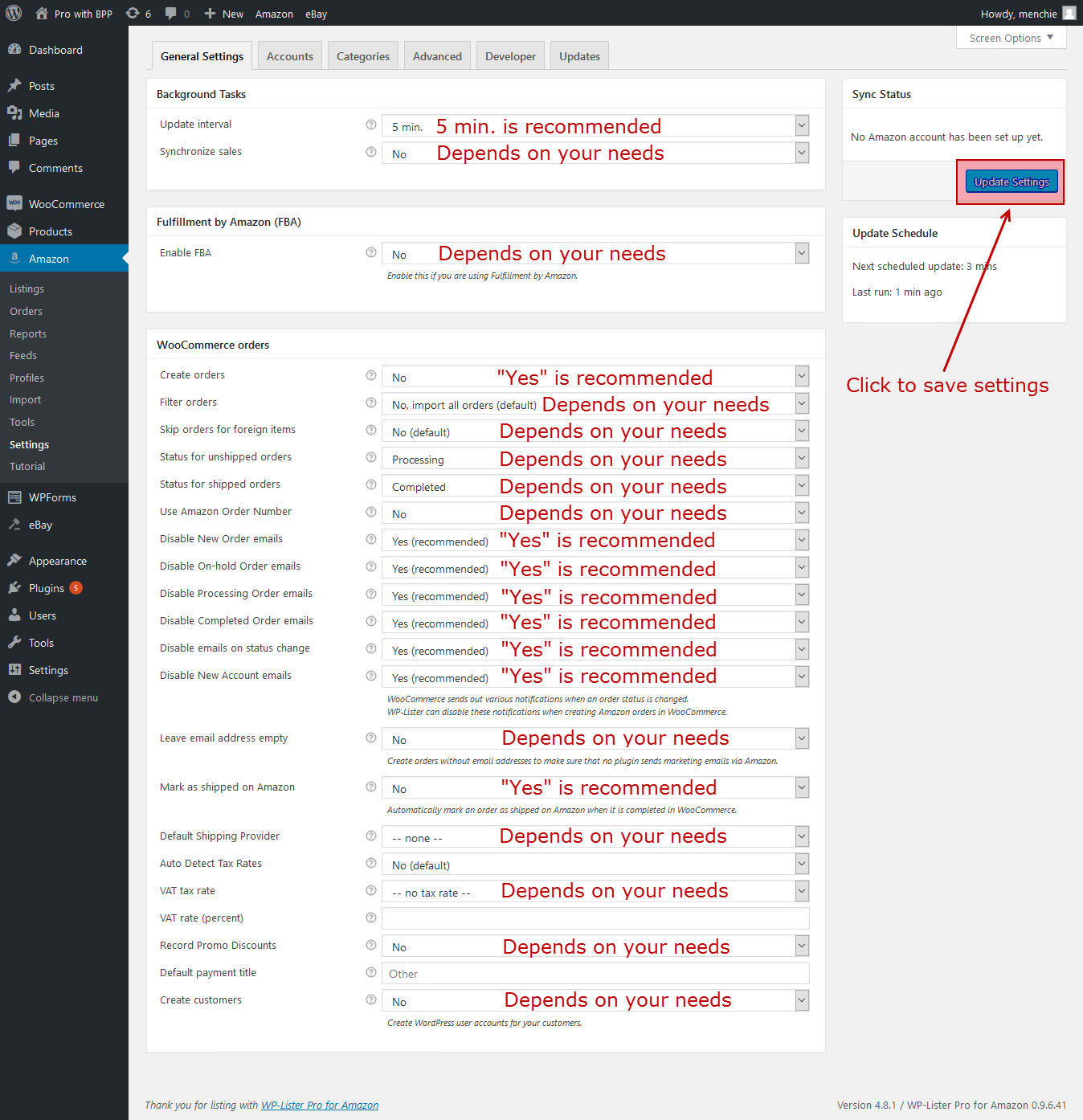This screenshot has width=1083, height=1120.
Task: Click the Users icon in sidebar
Action: pyautogui.click(x=14, y=615)
